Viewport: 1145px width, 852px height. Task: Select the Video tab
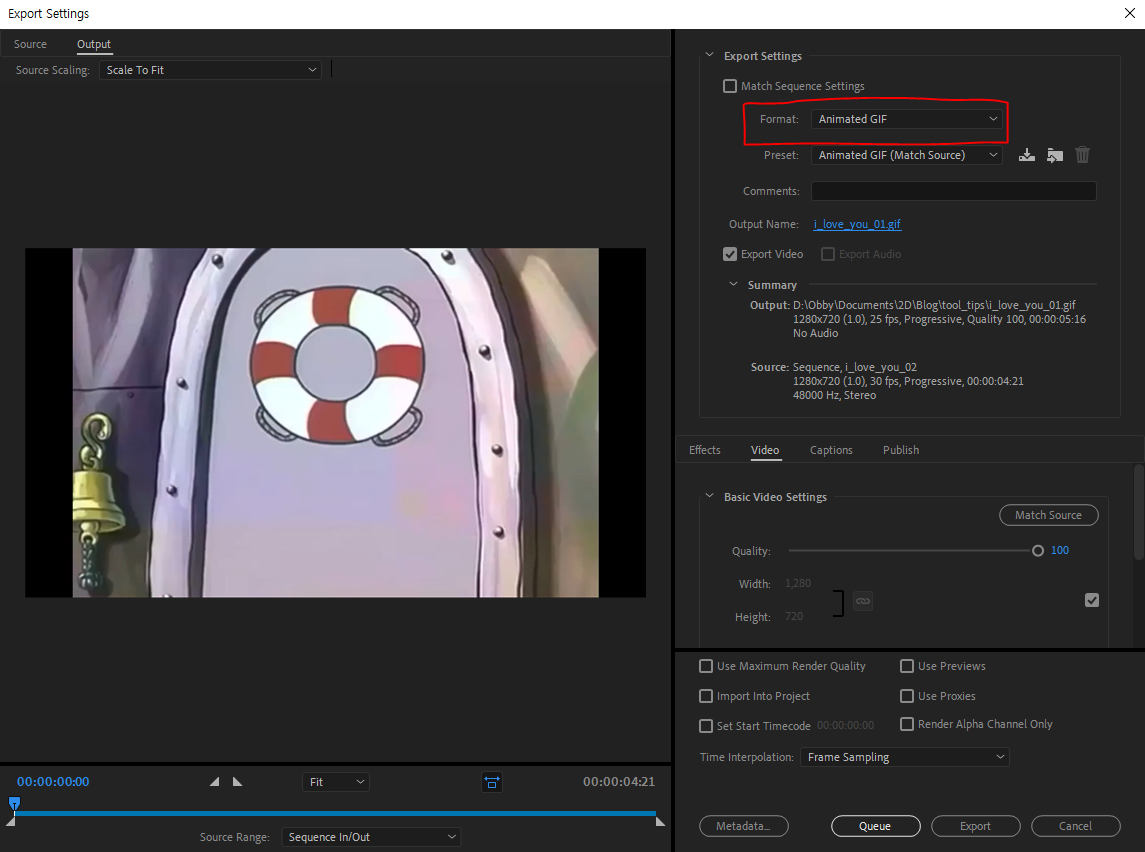(x=765, y=450)
